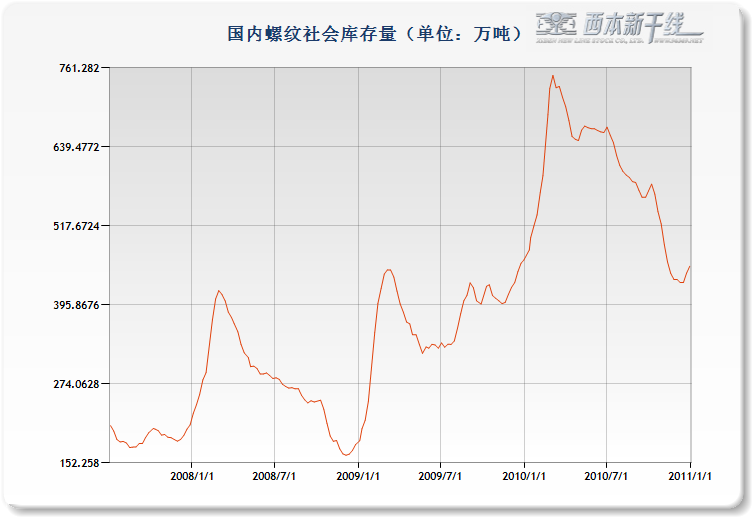Select the 2009/1/1 date label
The height and width of the screenshot is (517, 752).
click(x=358, y=477)
